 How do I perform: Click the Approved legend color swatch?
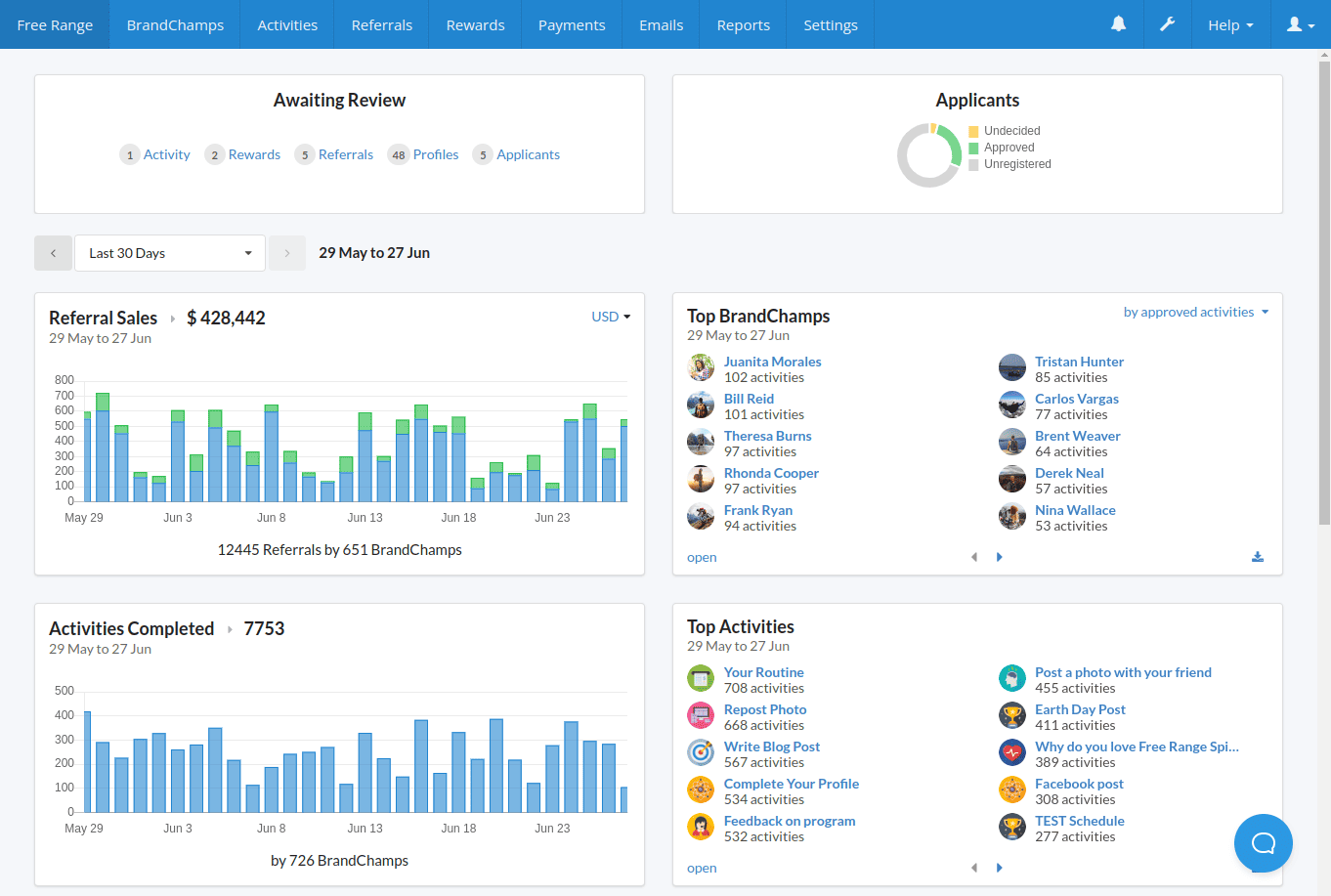point(973,149)
